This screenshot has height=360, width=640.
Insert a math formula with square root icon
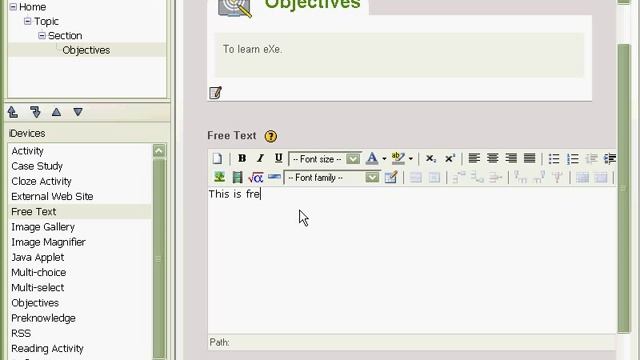[256, 177]
